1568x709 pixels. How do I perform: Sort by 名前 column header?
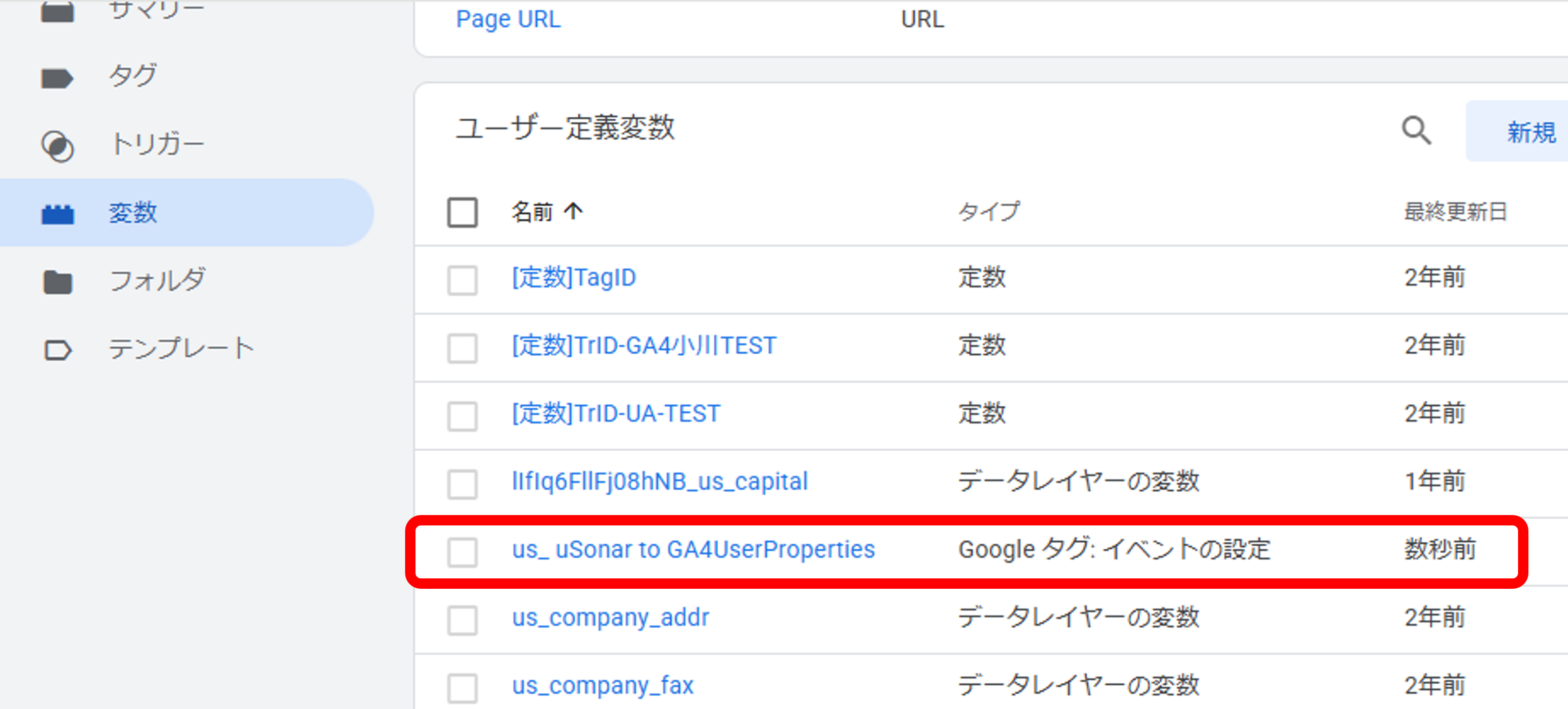(x=532, y=211)
